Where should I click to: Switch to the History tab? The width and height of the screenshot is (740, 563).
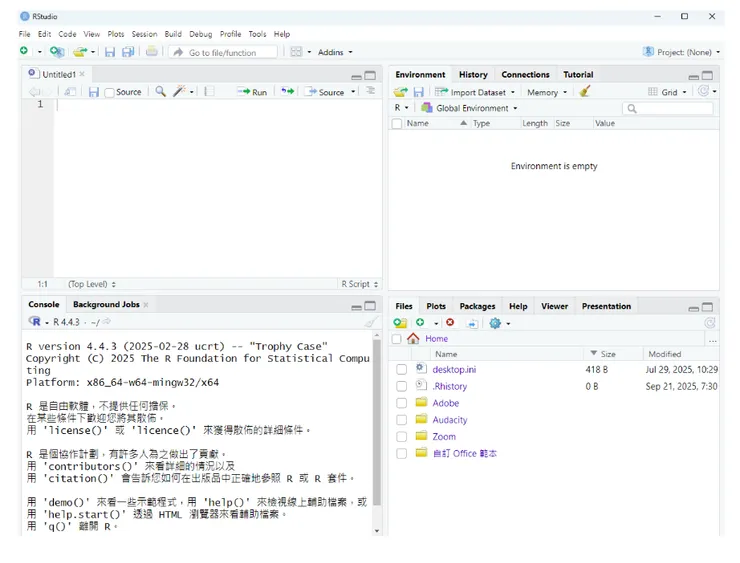point(473,75)
